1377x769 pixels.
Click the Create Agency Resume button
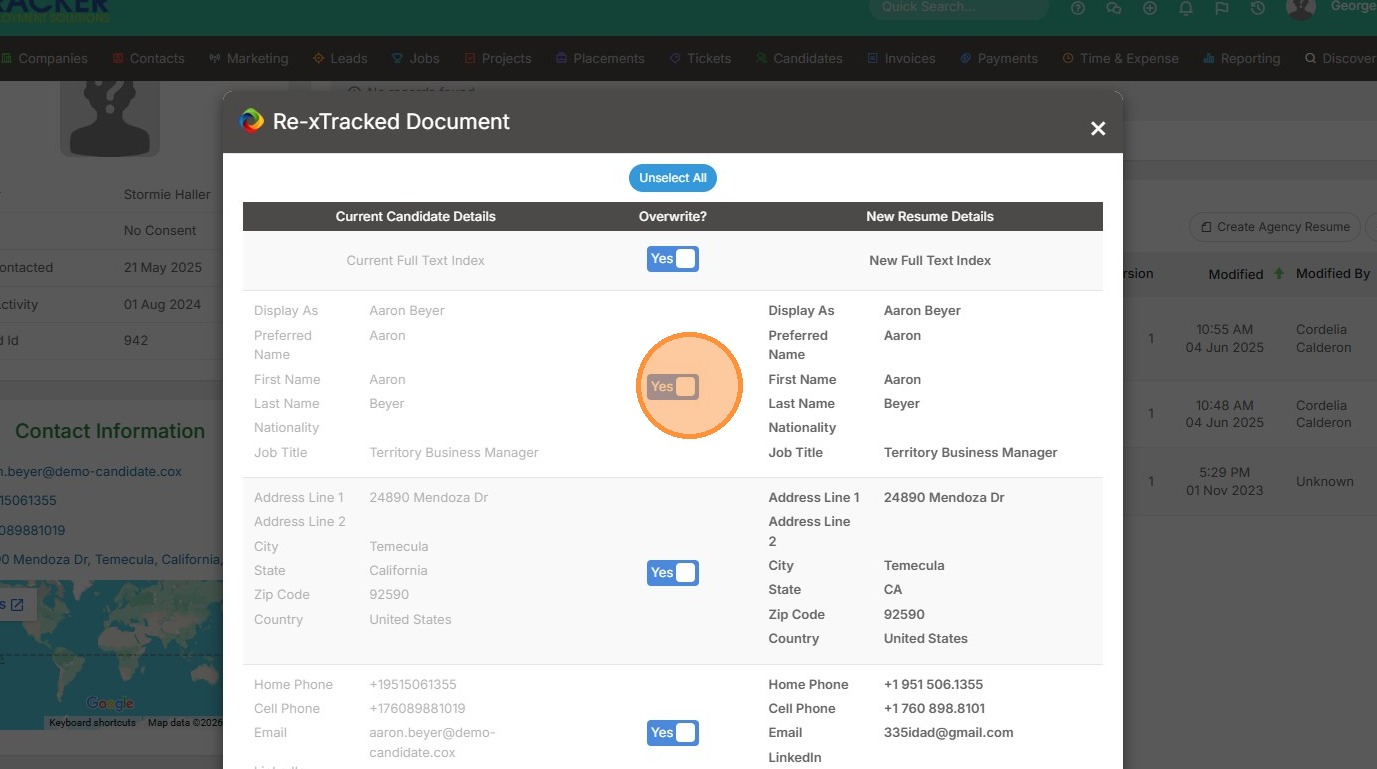(x=1275, y=227)
